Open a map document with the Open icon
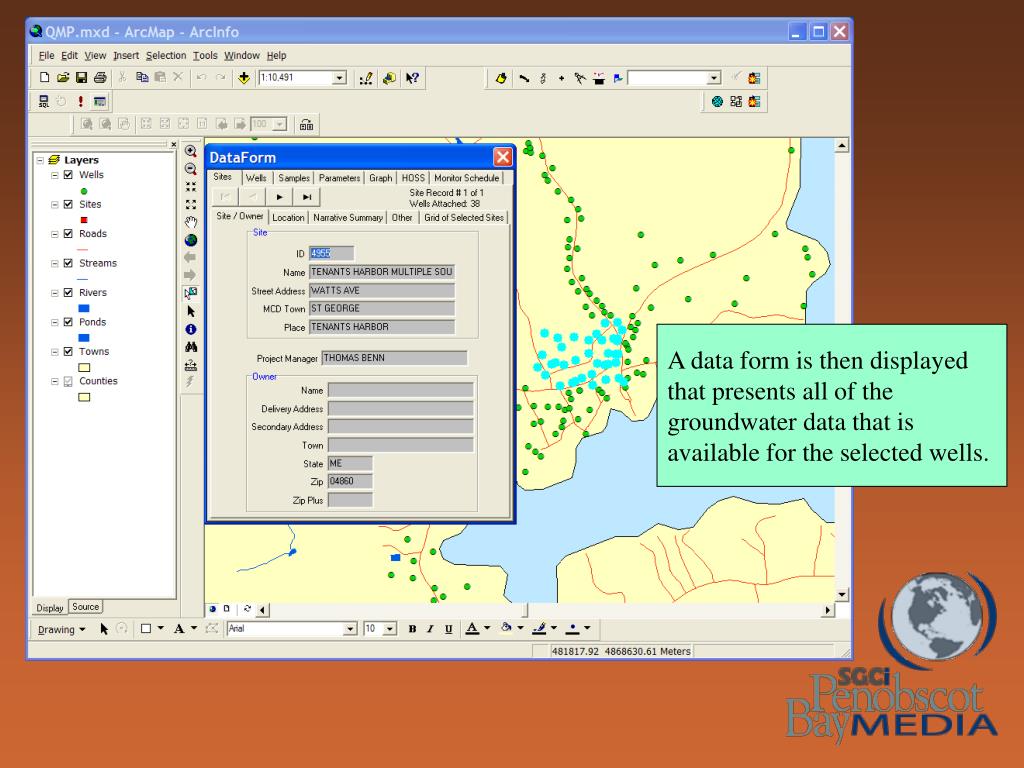 [63, 78]
